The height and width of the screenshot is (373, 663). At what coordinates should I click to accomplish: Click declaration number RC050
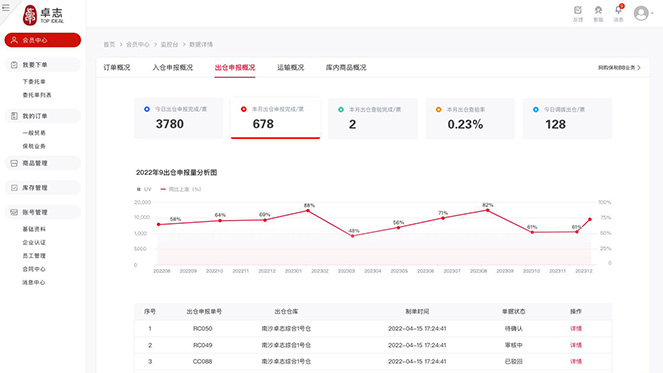pos(203,329)
